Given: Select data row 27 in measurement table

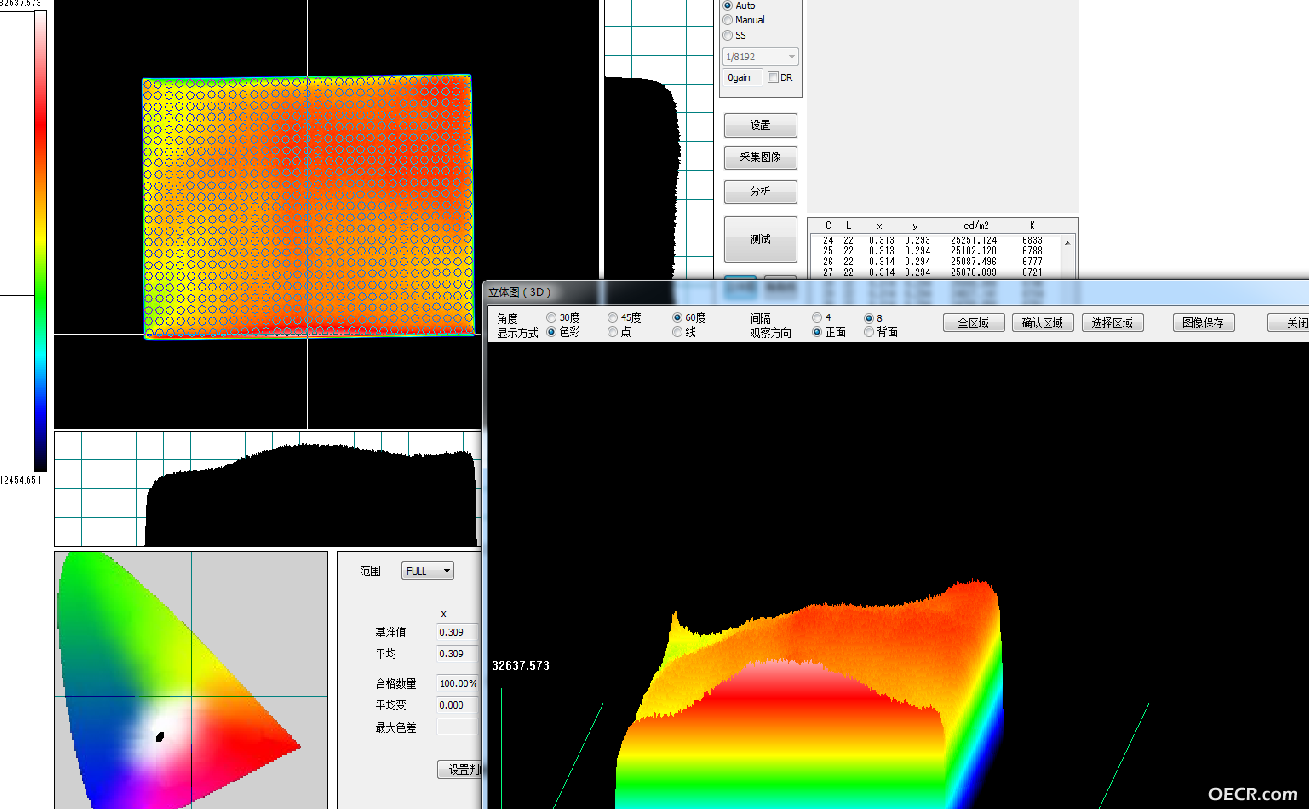Looking at the screenshot, I should click(934, 272).
